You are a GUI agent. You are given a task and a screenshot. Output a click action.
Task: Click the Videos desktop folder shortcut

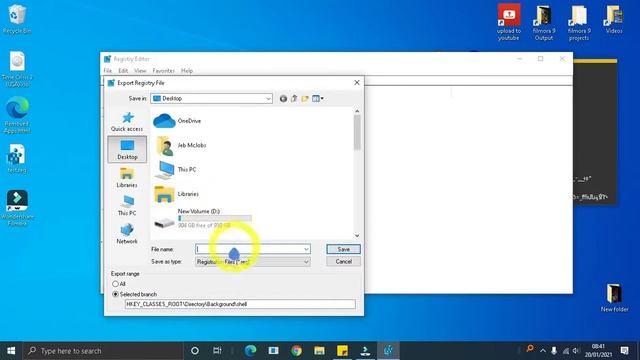(614, 19)
